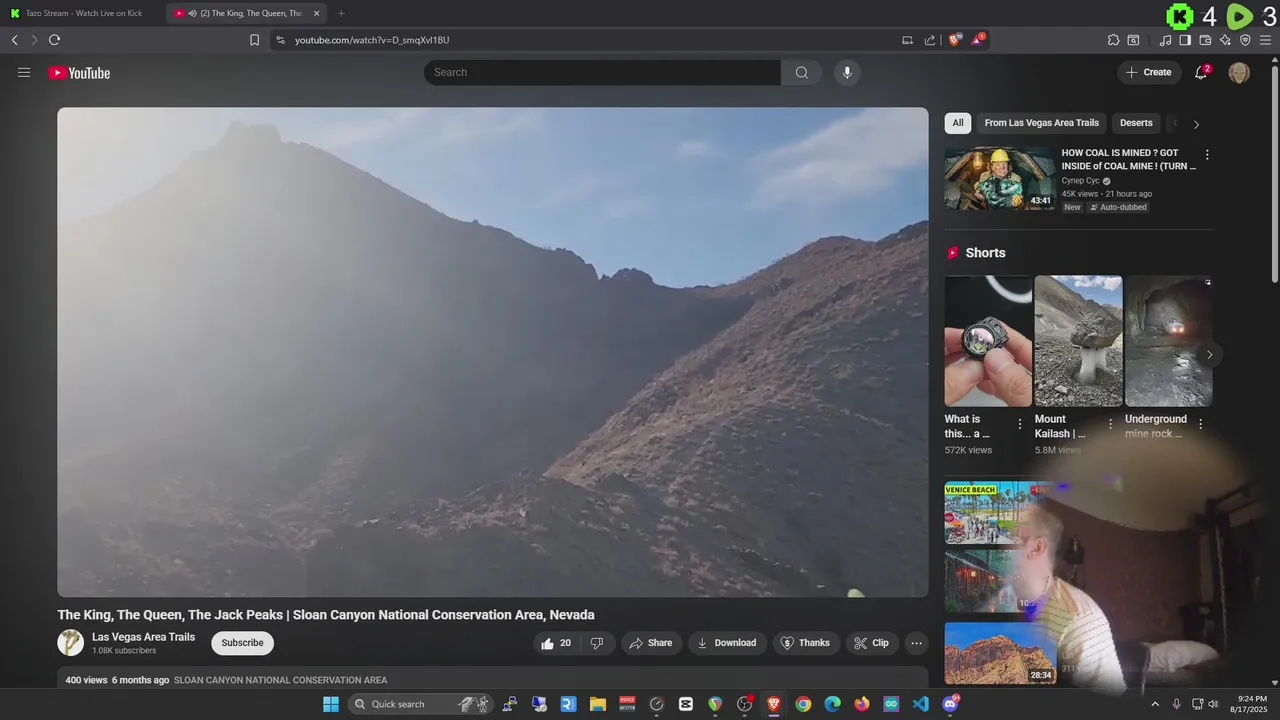
Task: Show next topic chips with arrow
Action: click(x=1196, y=124)
